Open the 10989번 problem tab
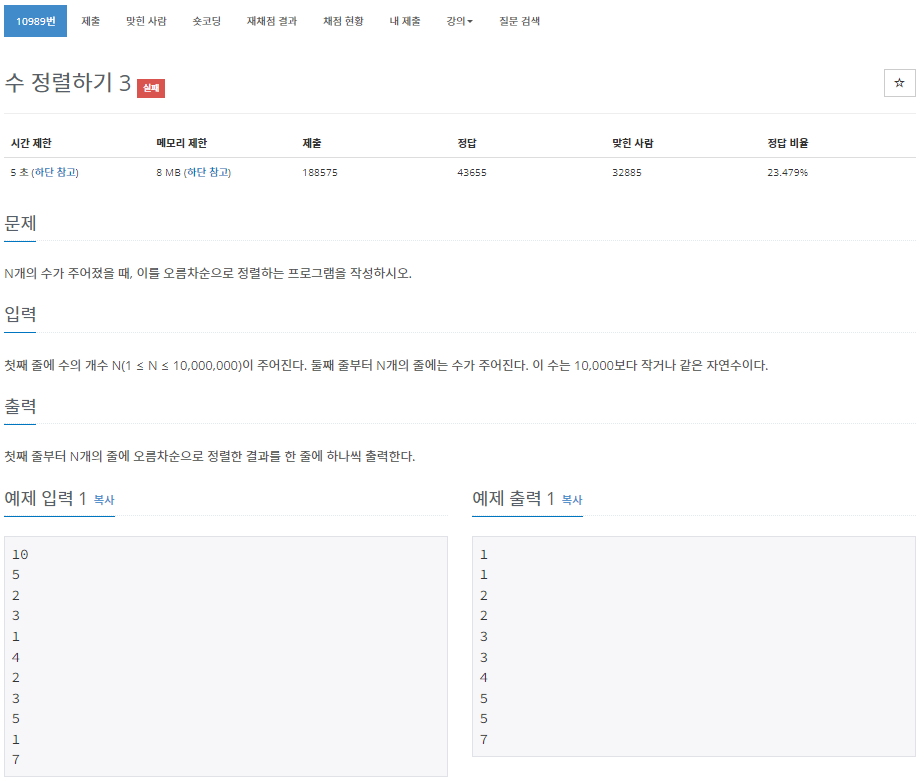The width and height of the screenshot is (924, 782). pyautogui.click(x=35, y=21)
